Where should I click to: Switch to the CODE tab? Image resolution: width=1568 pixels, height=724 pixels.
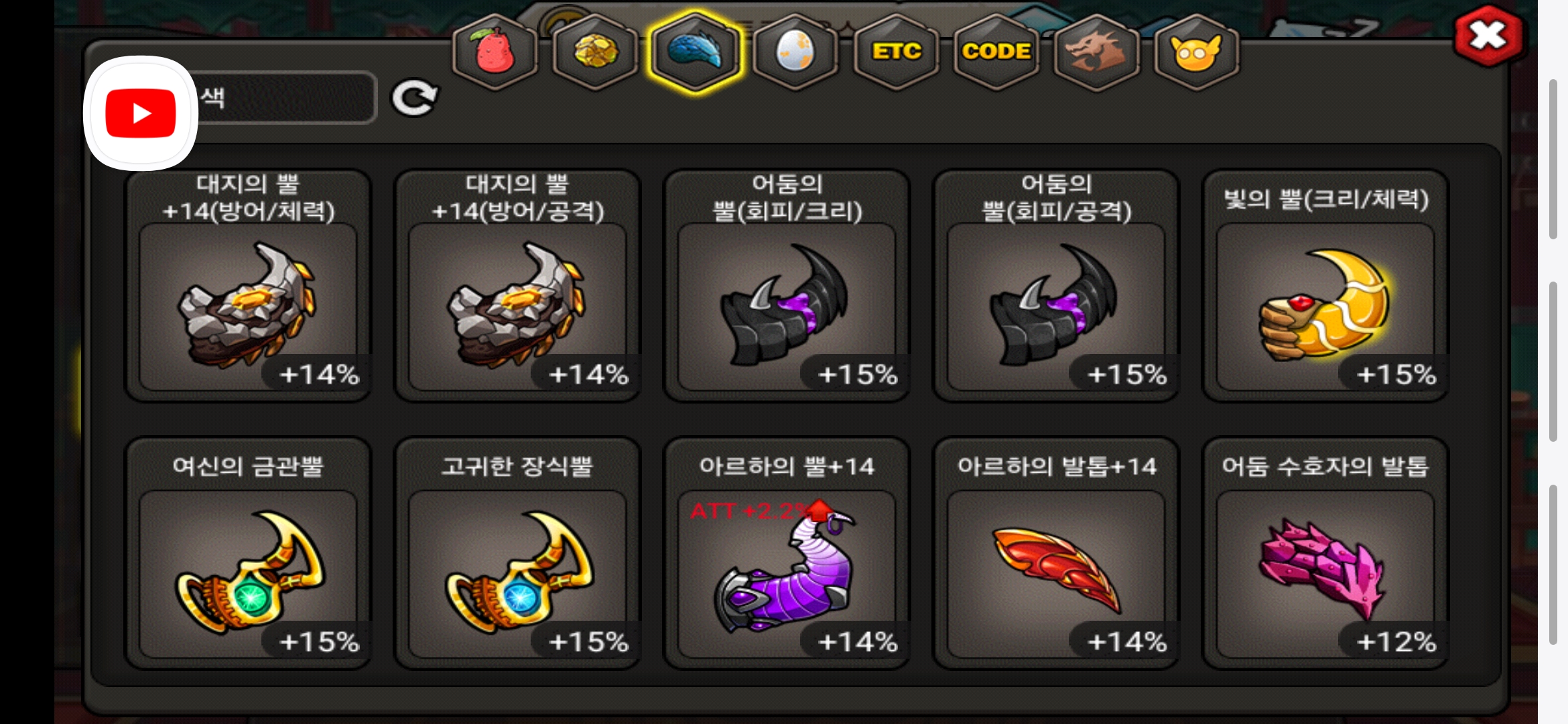[996, 52]
